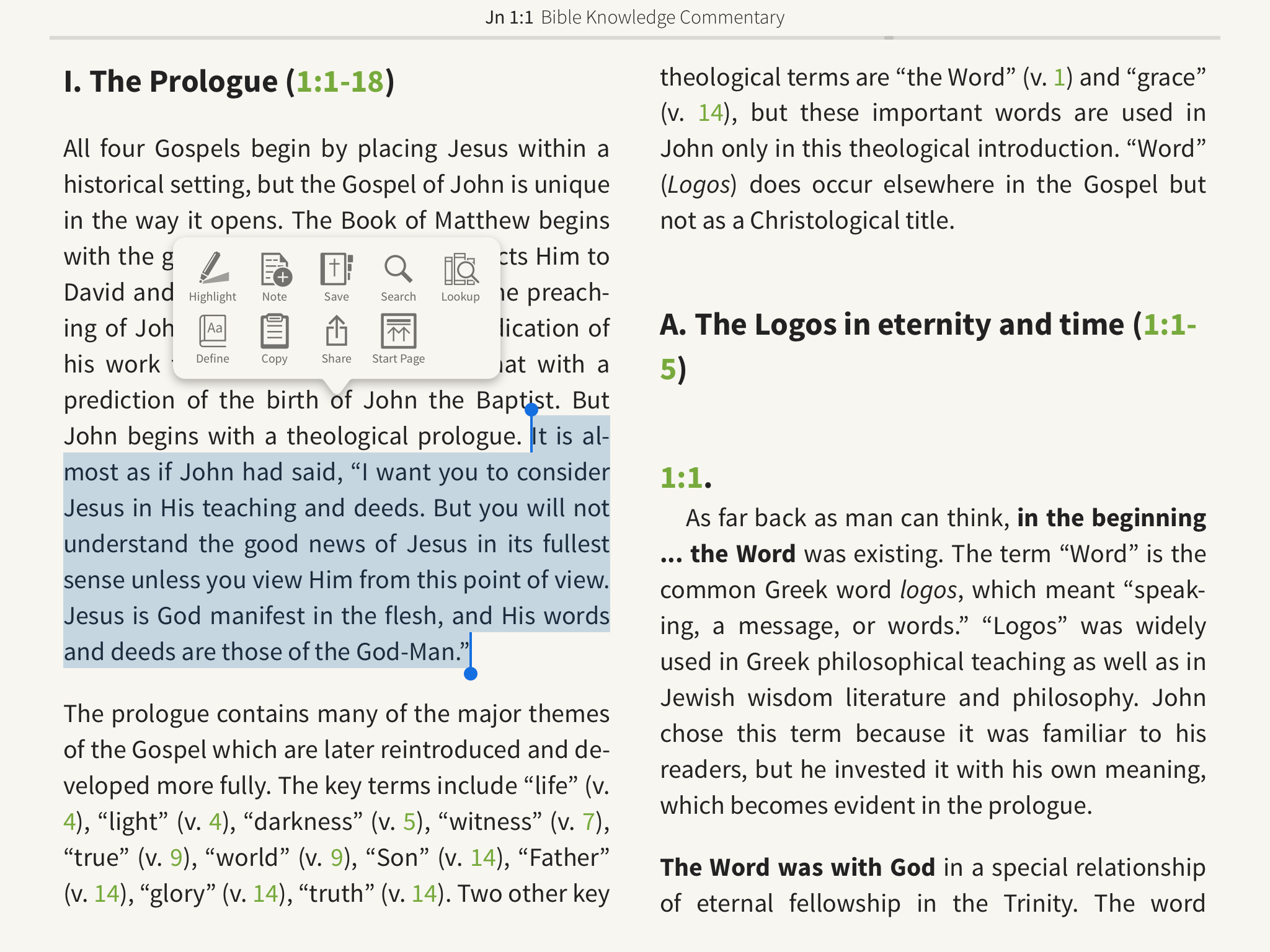
Task: Open verse 4 link after "light"
Action: click(215, 822)
